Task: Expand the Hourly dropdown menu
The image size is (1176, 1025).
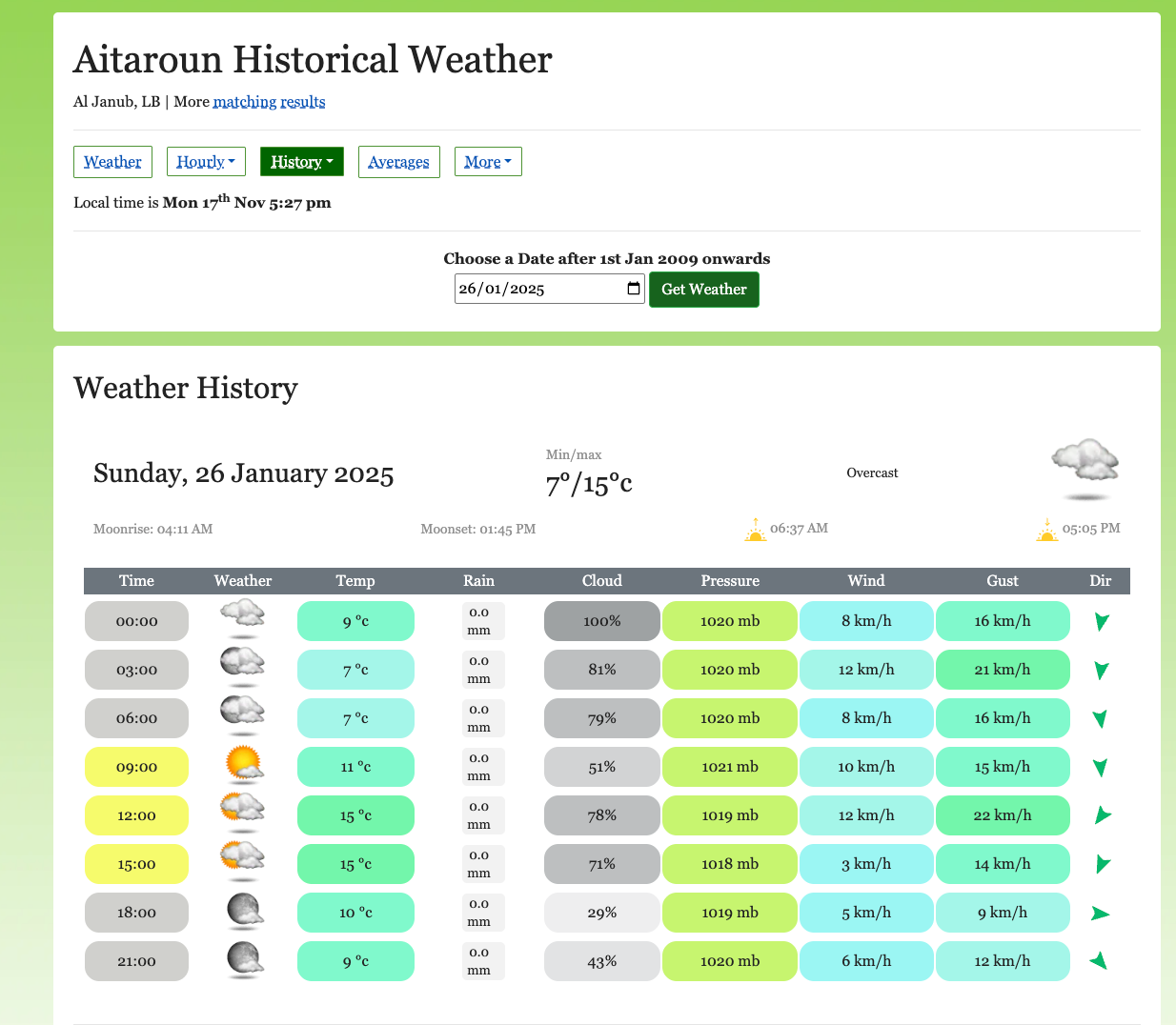Action: pos(207,162)
